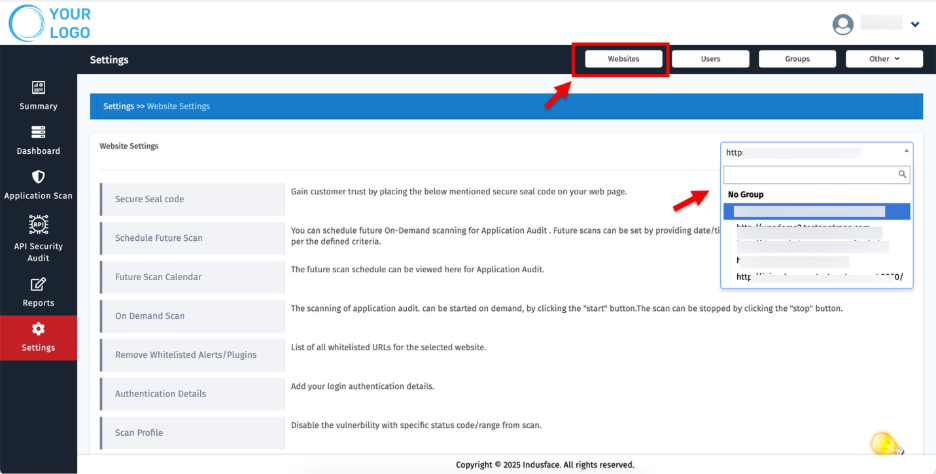The image size is (936, 474).
Task: Click the user profile avatar icon
Action: point(843,24)
